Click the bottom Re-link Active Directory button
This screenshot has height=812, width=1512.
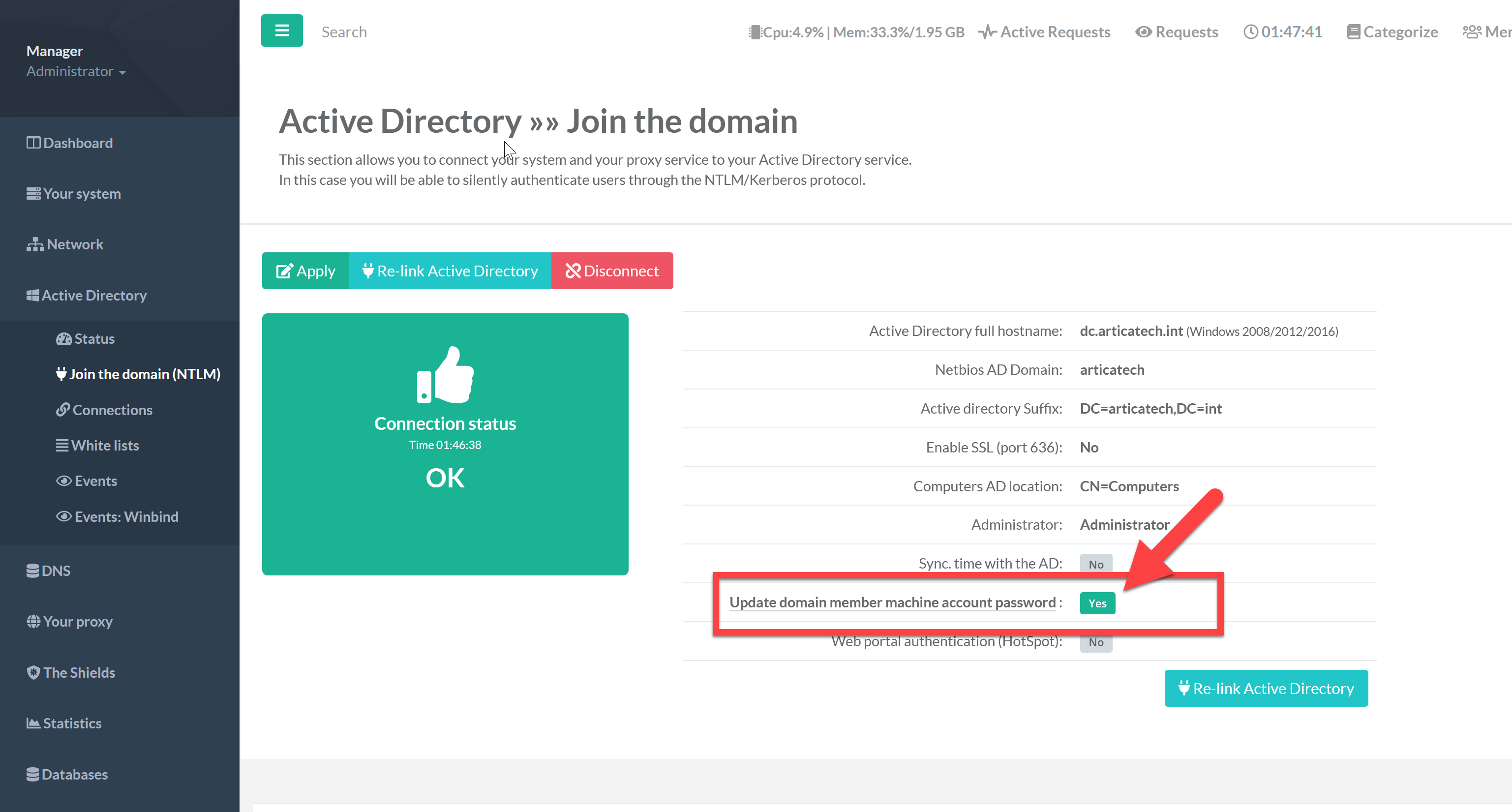tap(1266, 688)
